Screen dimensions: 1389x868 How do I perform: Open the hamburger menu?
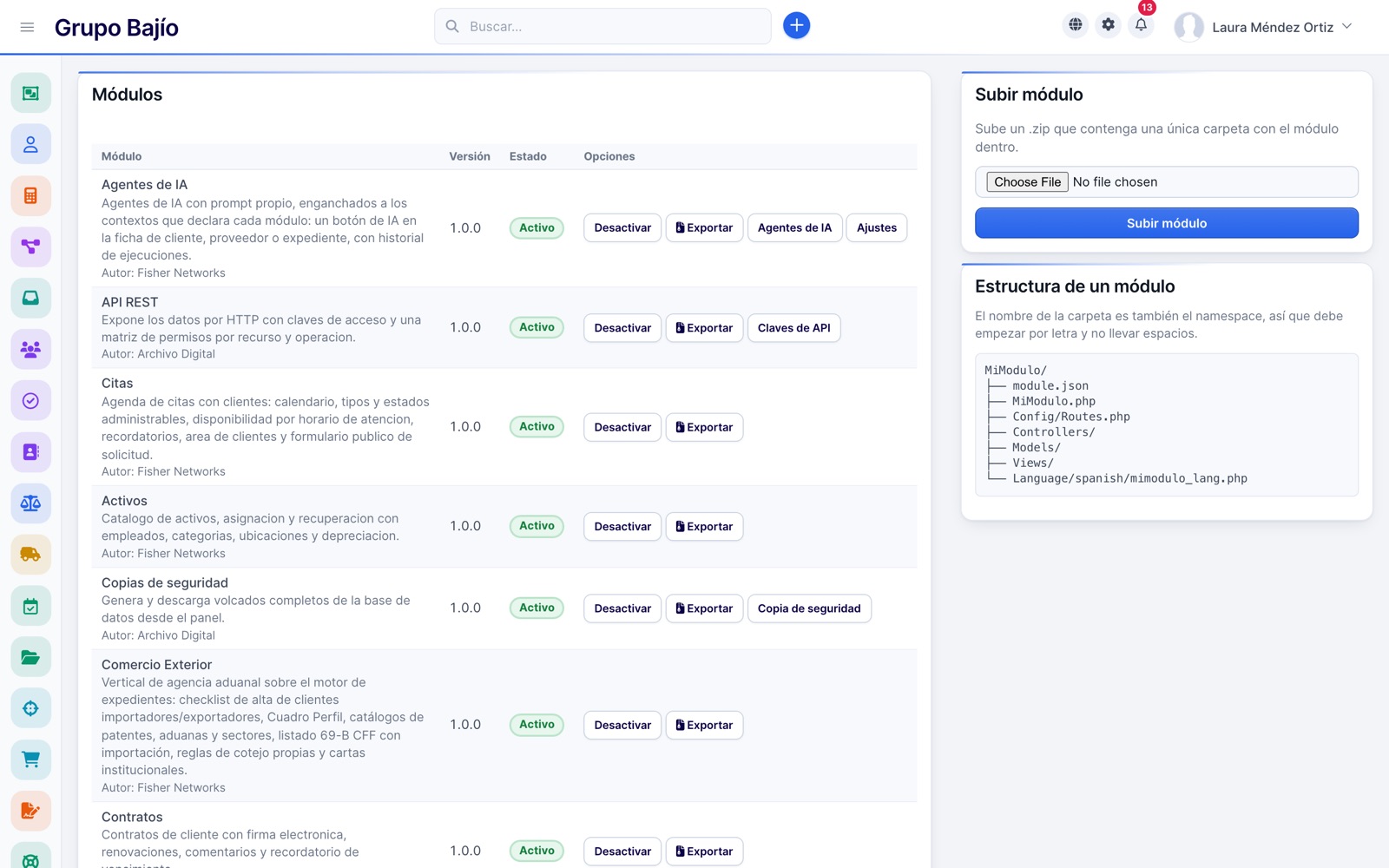tap(27, 27)
